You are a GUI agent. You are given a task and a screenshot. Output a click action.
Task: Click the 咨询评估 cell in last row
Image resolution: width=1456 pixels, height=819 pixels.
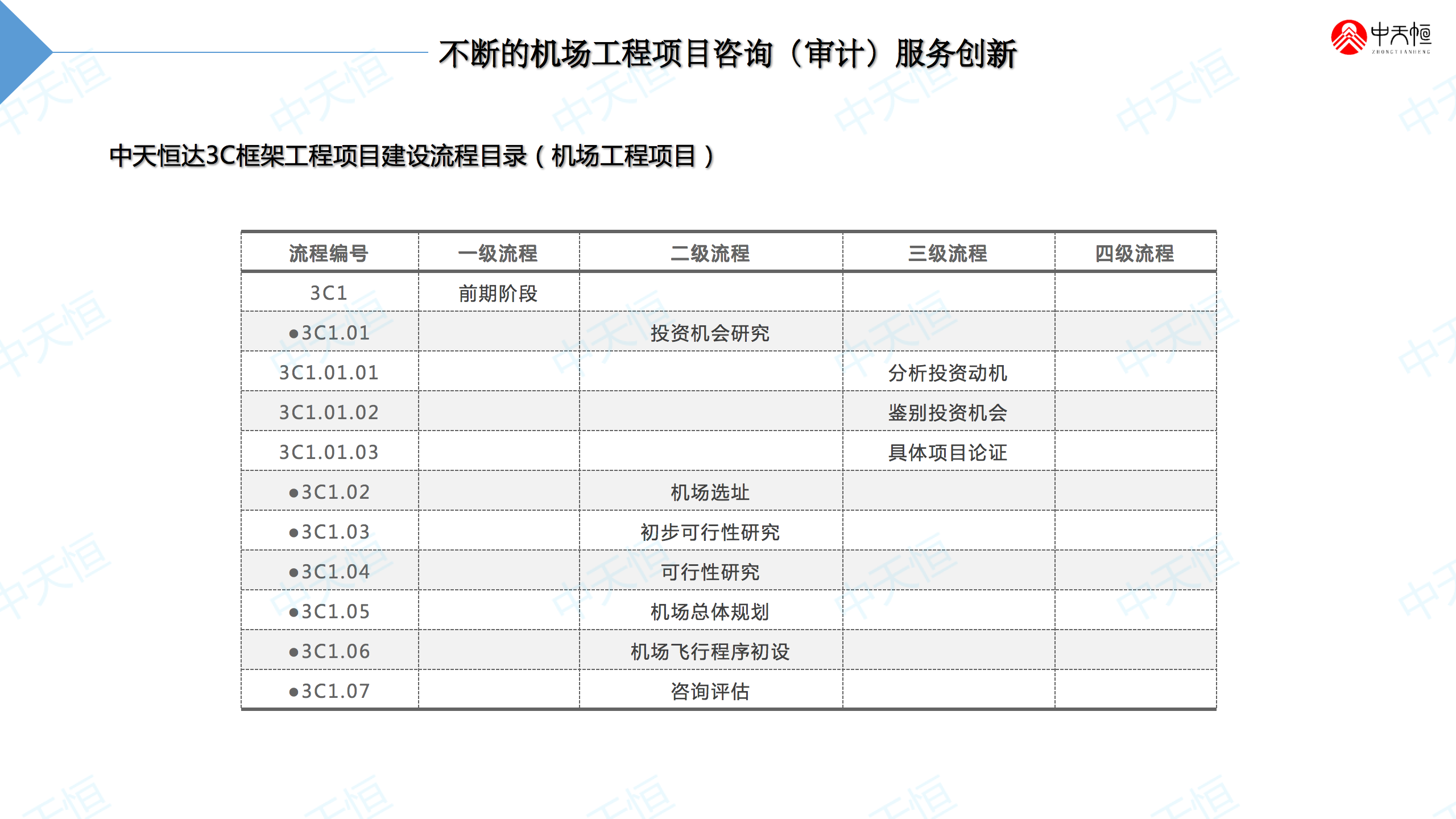point(710,691)
